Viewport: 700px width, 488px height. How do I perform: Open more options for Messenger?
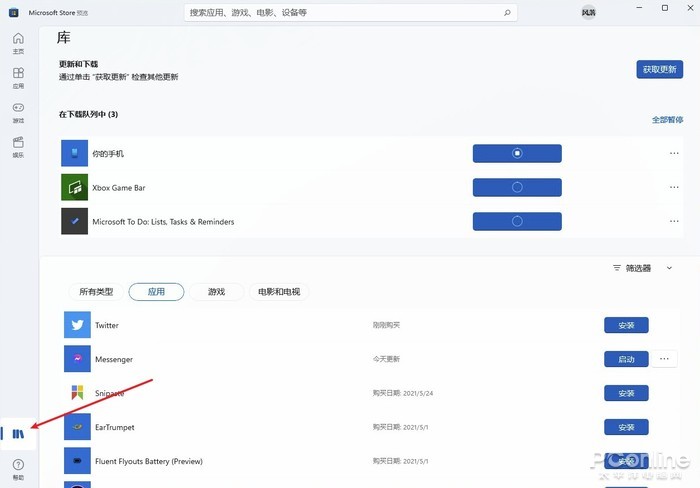coord(664,359)
